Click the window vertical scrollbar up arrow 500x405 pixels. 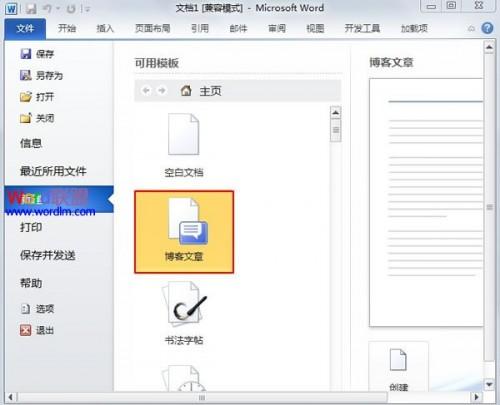tap(489, 47)
